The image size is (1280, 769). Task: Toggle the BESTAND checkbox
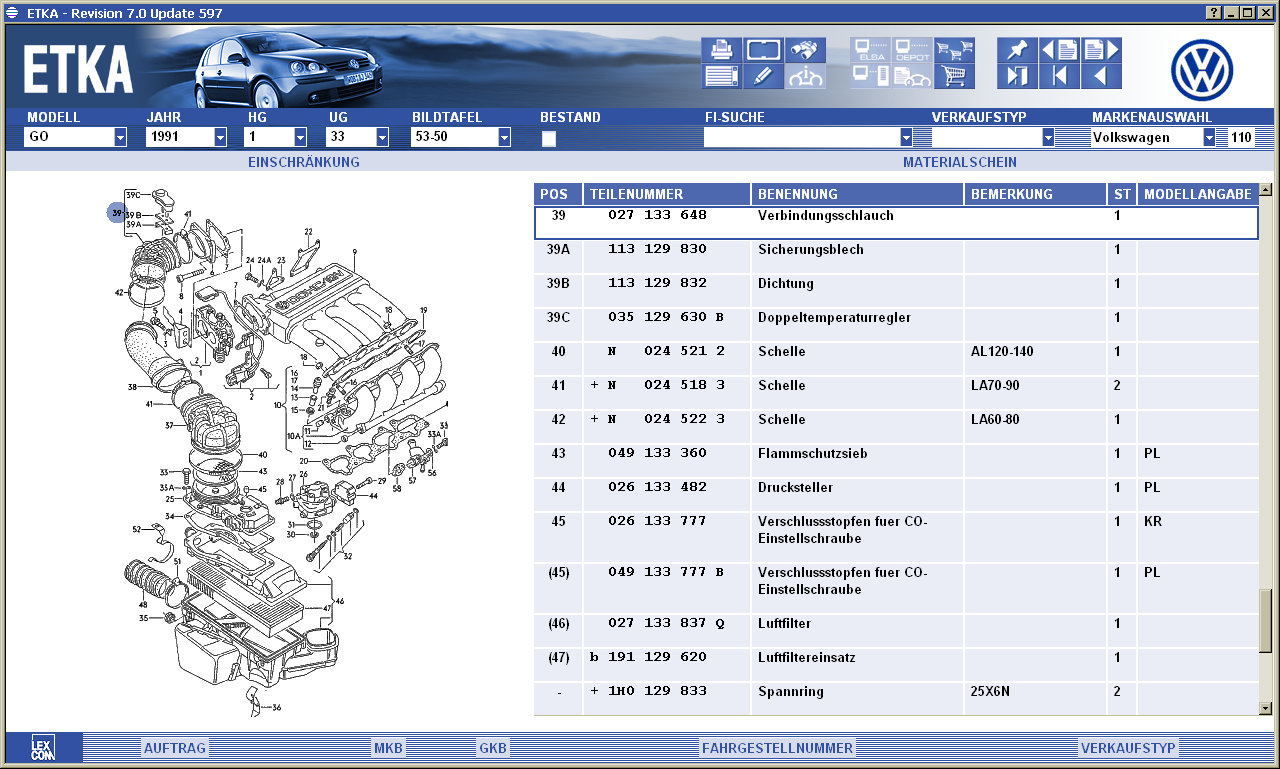pos(549,139)
